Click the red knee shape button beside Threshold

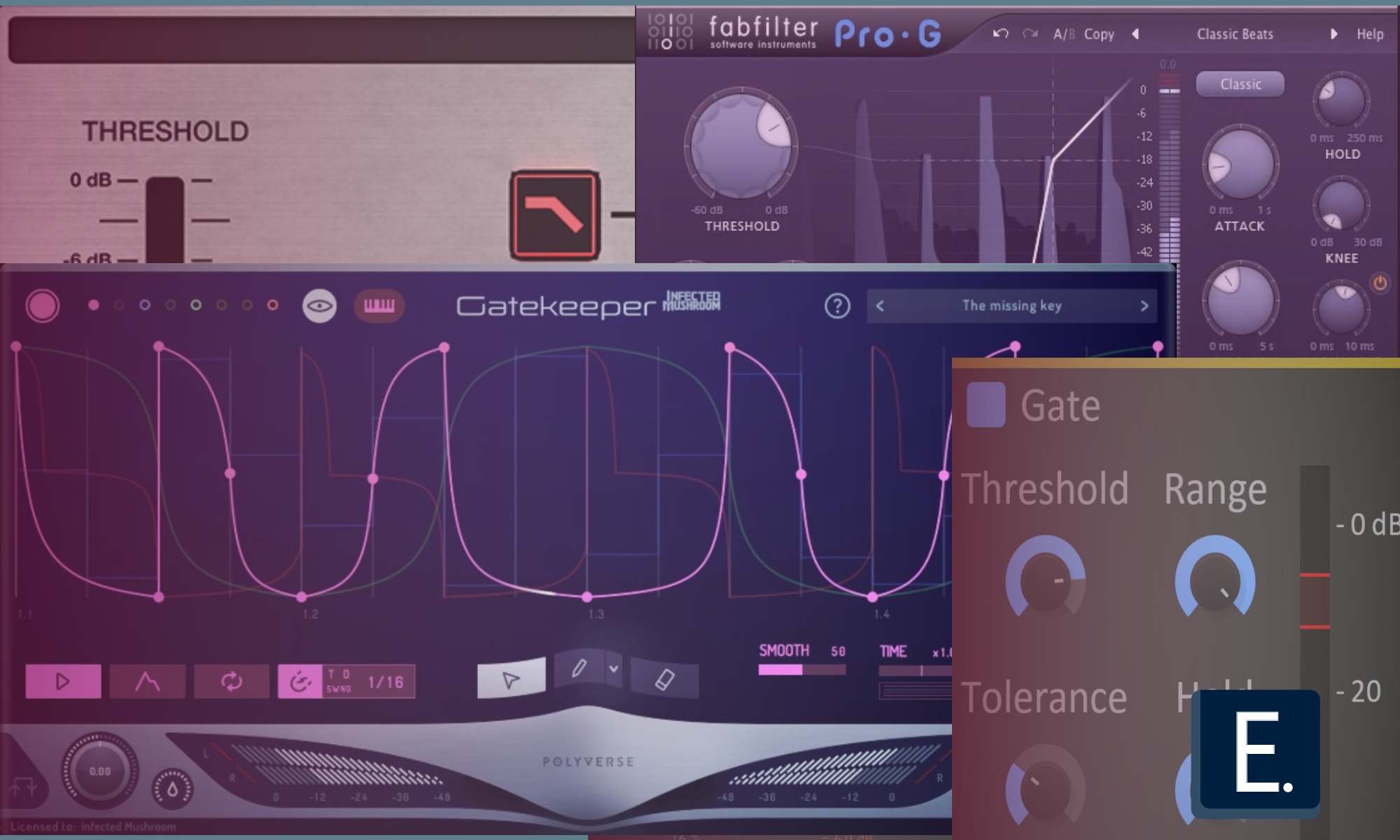[x=555, y=214]
